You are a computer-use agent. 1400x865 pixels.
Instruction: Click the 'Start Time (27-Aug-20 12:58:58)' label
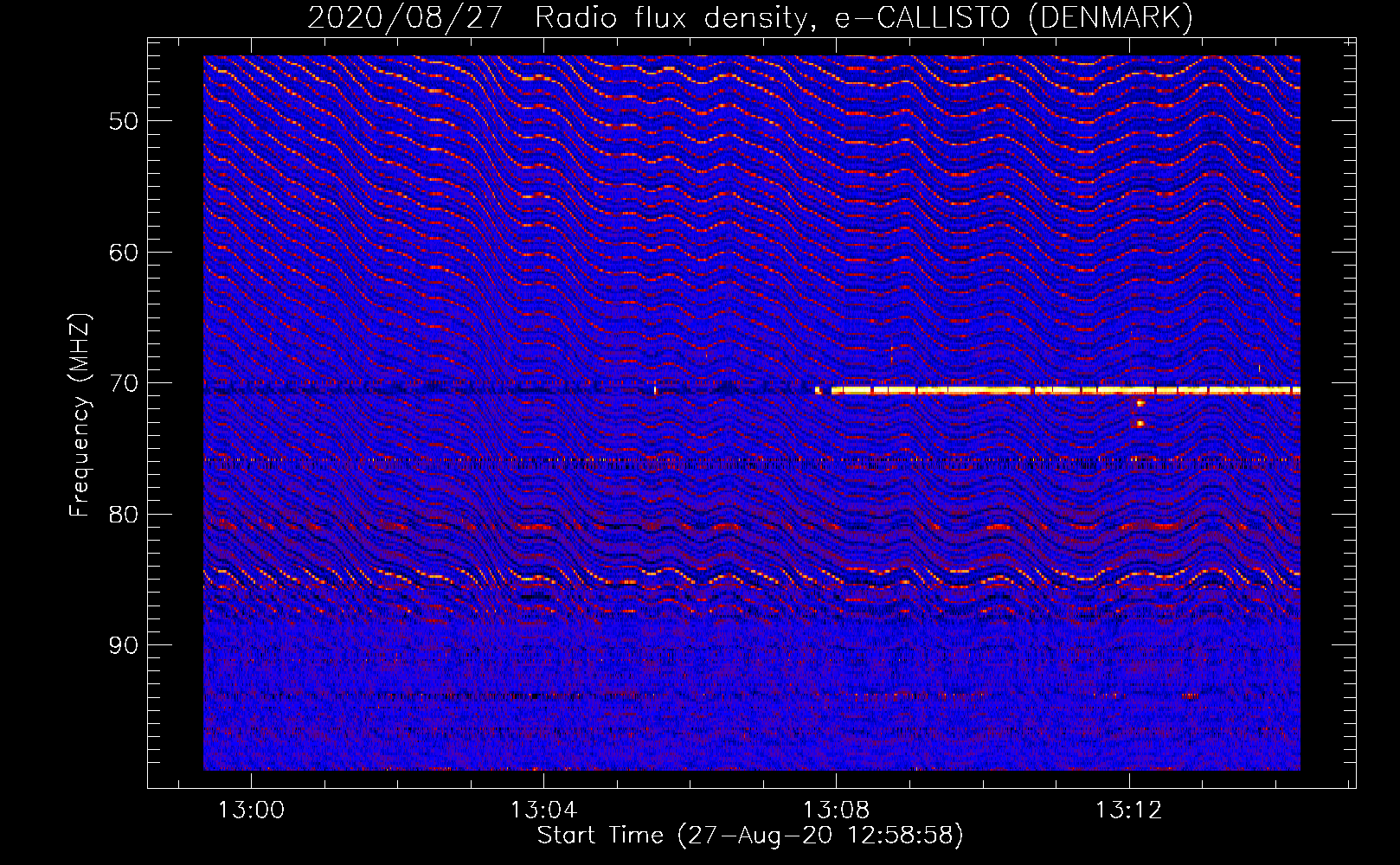pos(750,836)
